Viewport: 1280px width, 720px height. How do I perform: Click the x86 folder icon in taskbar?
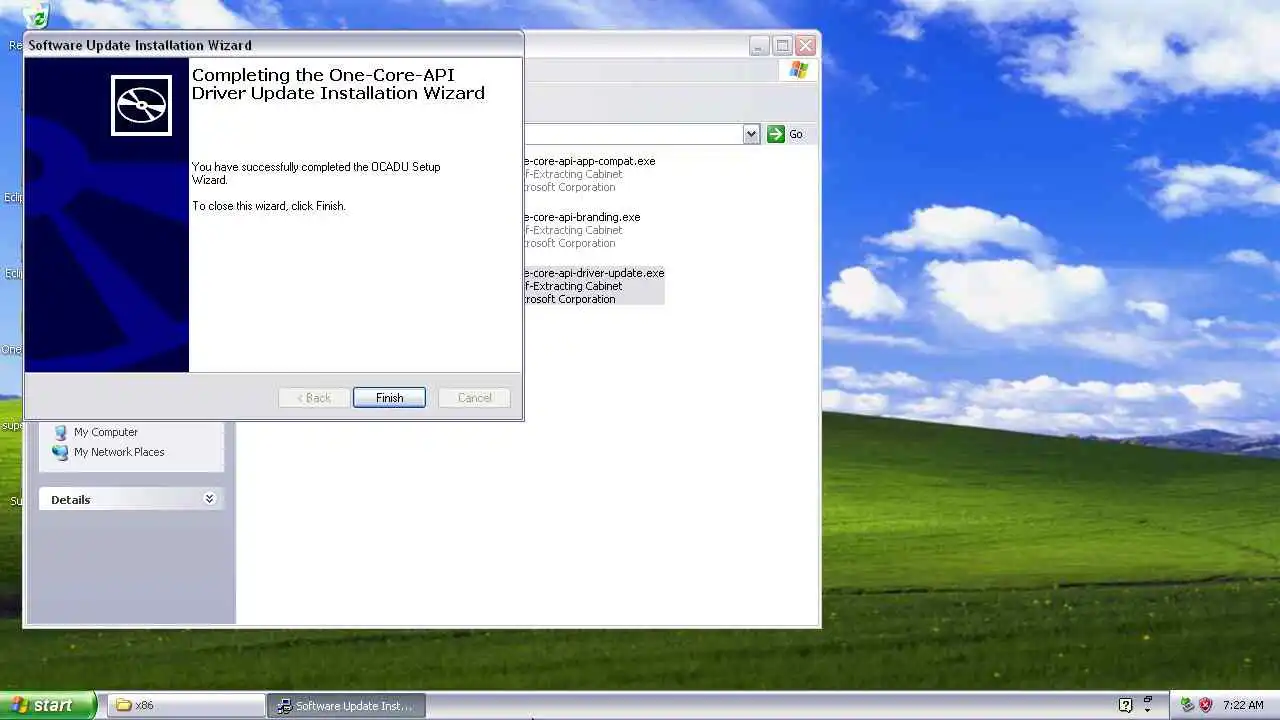(124, 705)
